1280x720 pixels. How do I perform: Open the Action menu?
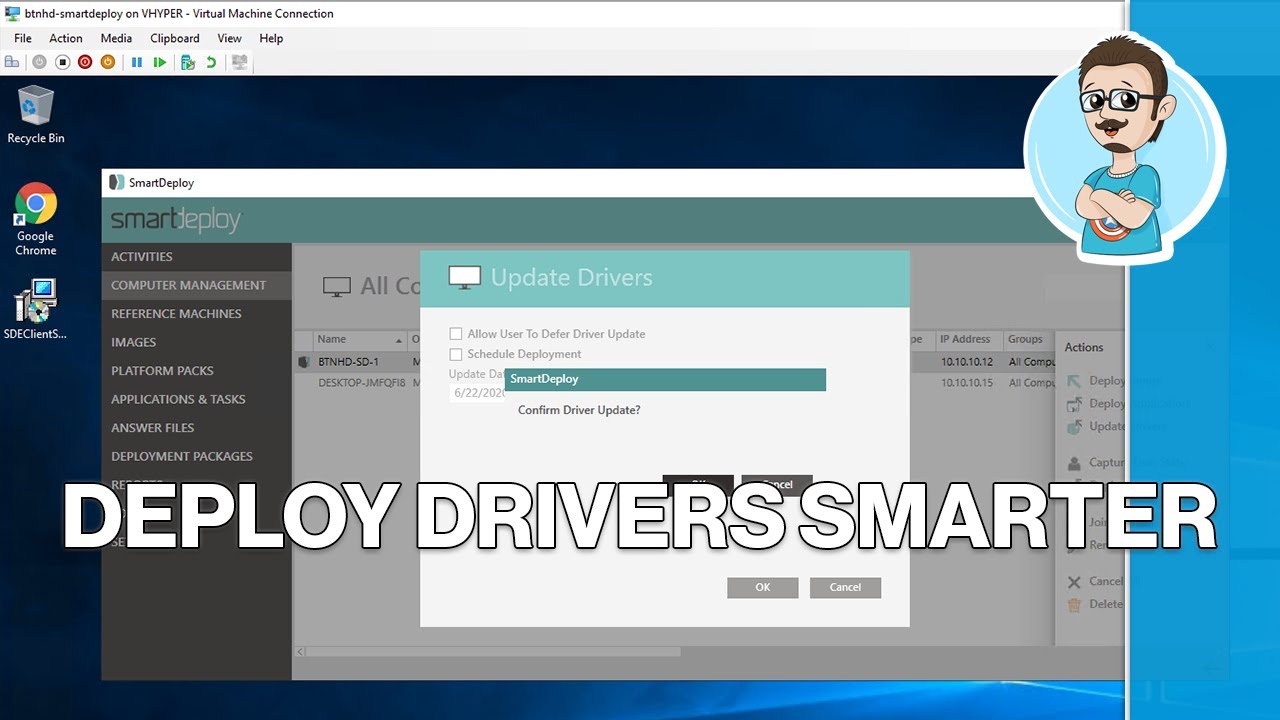tap(66, 38)
